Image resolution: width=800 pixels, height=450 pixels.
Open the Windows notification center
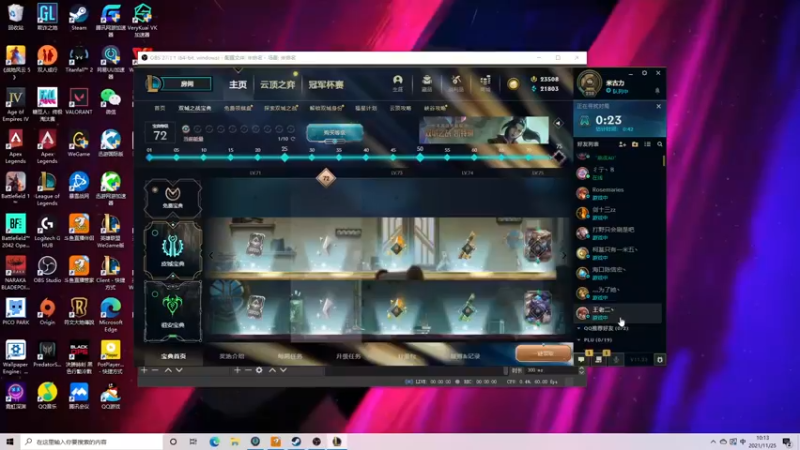pos(787,441)
